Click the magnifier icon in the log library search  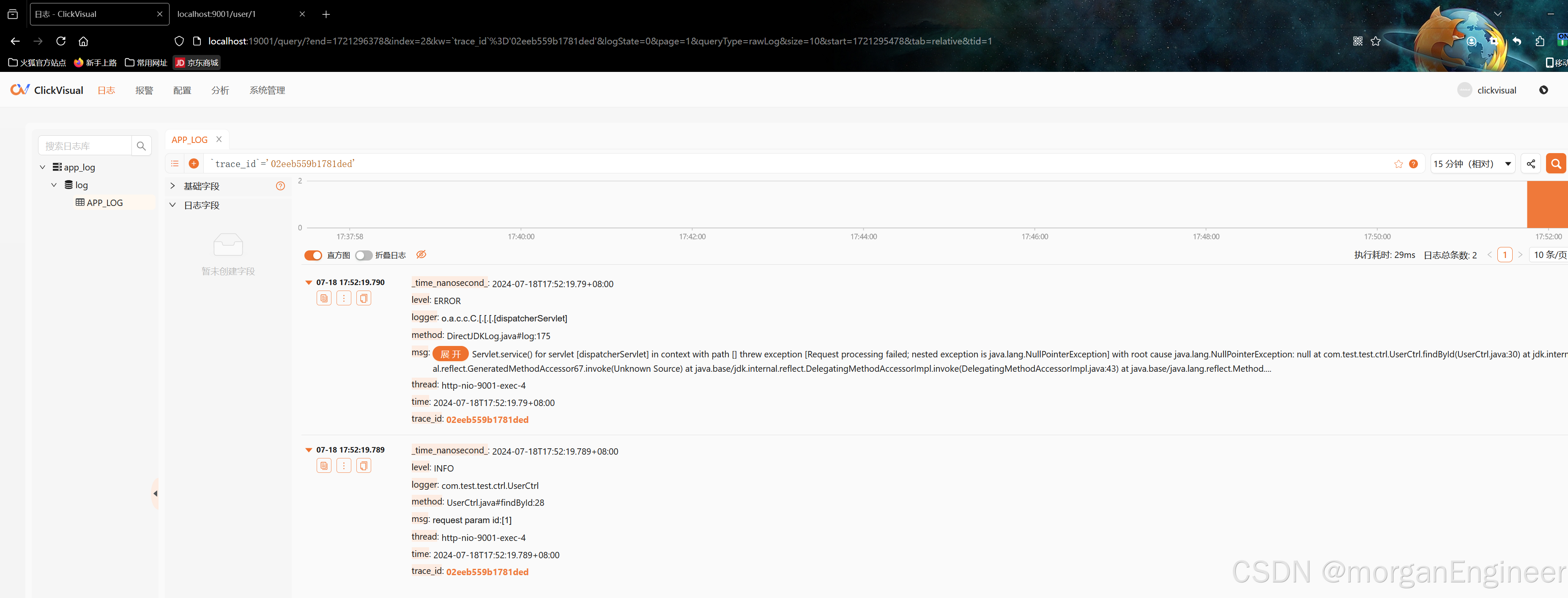coord(141,146)
